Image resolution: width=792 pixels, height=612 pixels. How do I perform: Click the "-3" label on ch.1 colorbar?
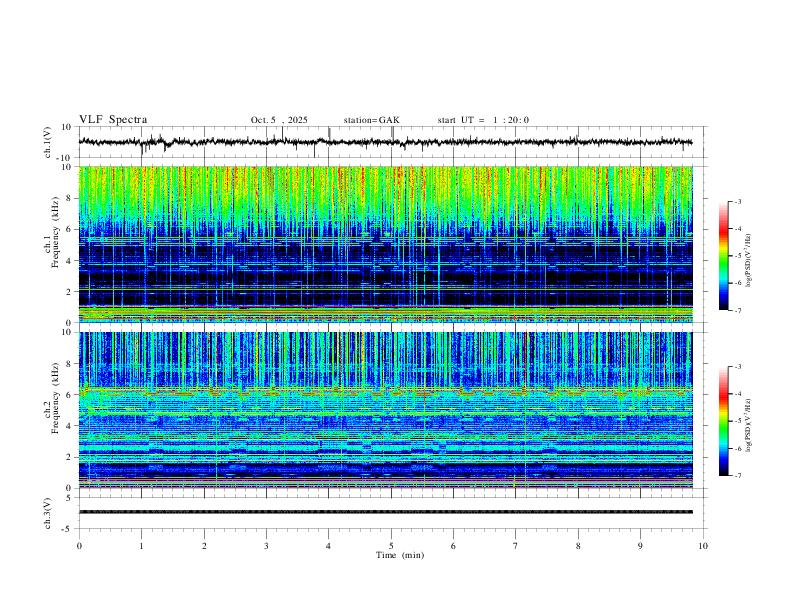[738, 201]
